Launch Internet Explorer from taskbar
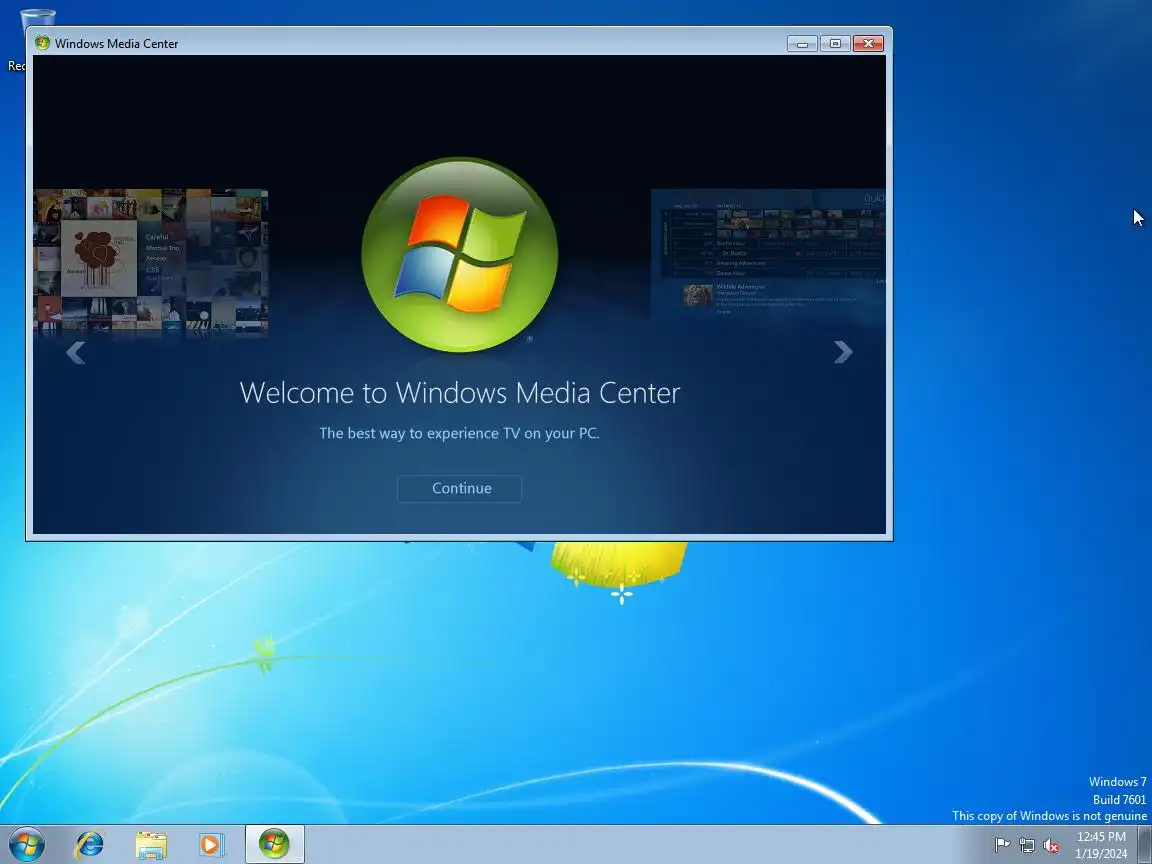 coord(90,845)
